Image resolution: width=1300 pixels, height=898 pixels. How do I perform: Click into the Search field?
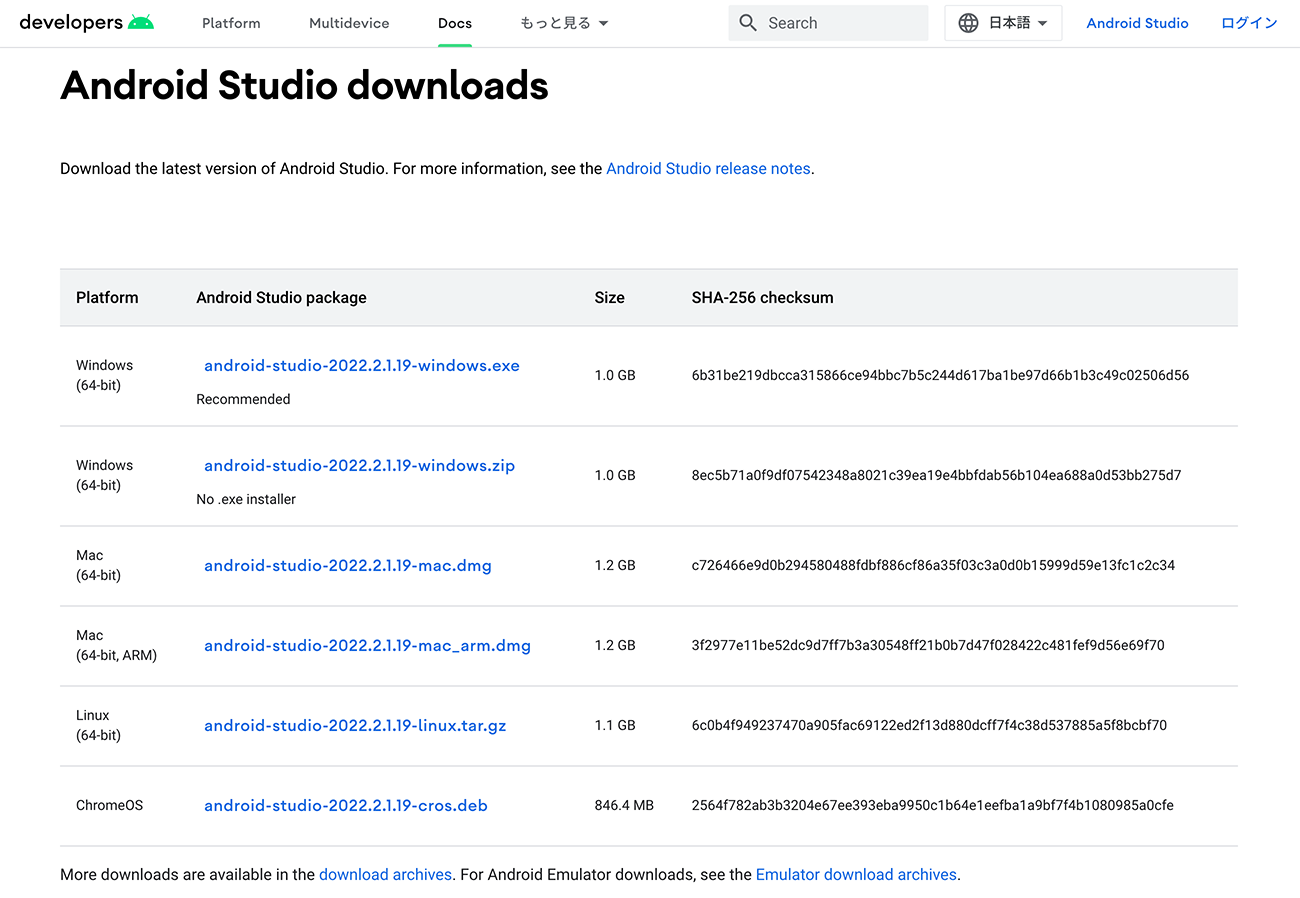click(828, 23)
